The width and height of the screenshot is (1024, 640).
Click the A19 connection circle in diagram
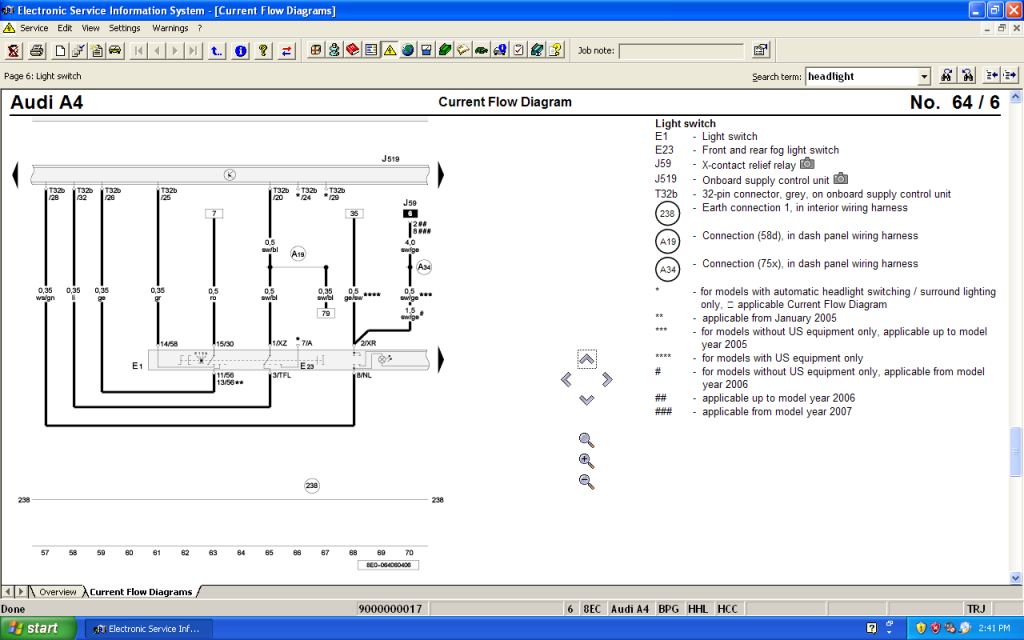pos(298,254)
